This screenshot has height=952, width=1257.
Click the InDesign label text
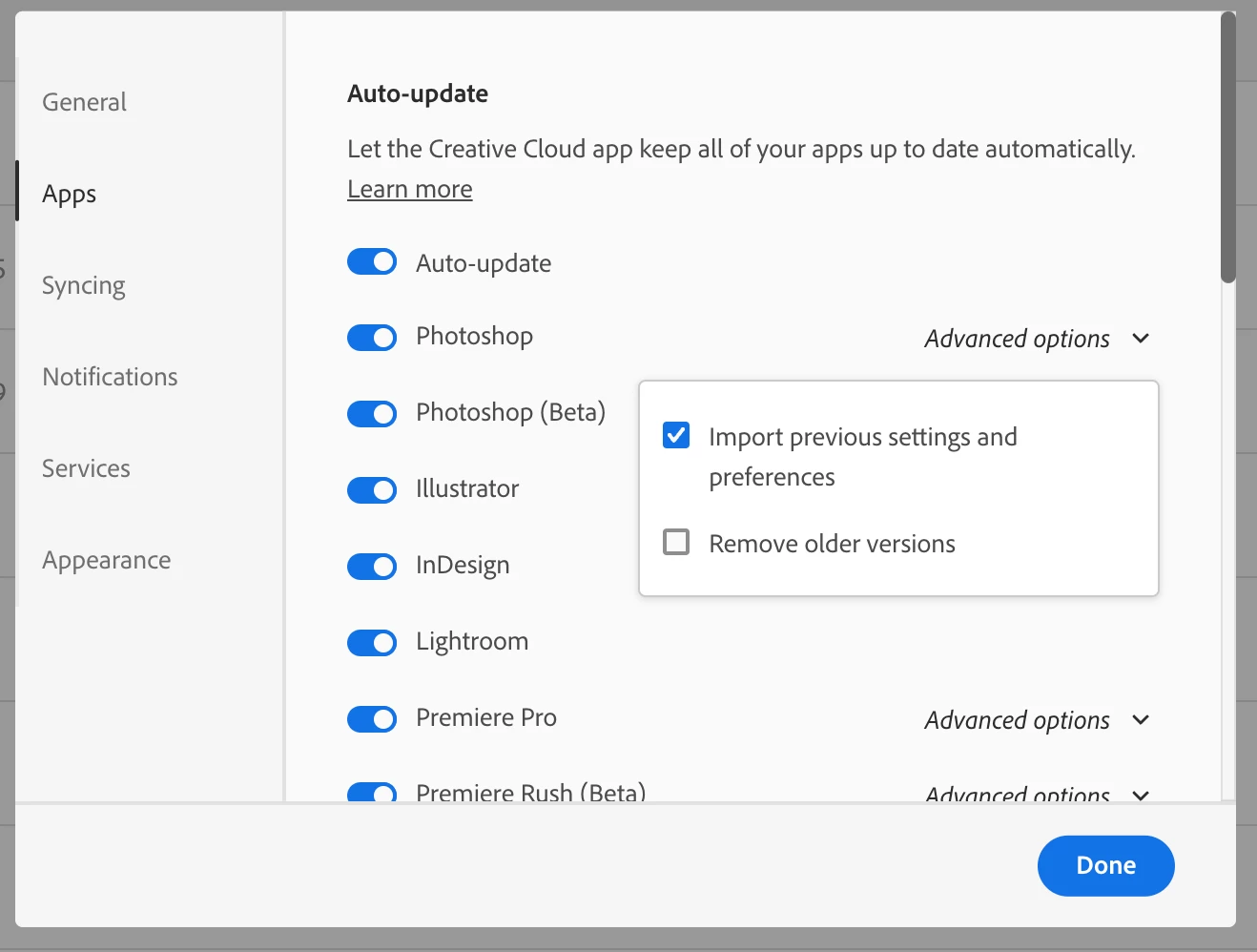(x=463, y=565)
